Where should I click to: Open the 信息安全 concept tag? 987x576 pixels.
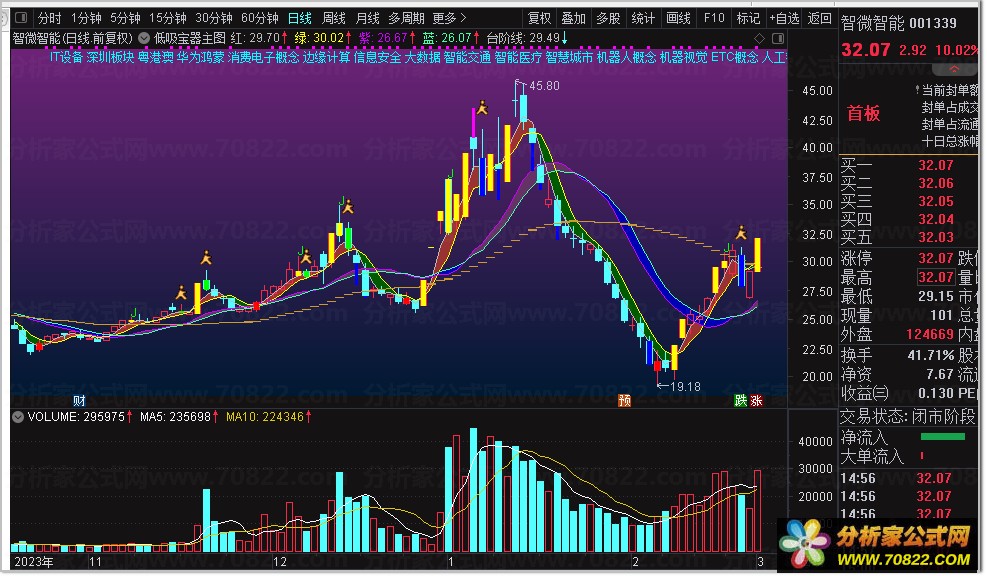click(x=377, y=57)
